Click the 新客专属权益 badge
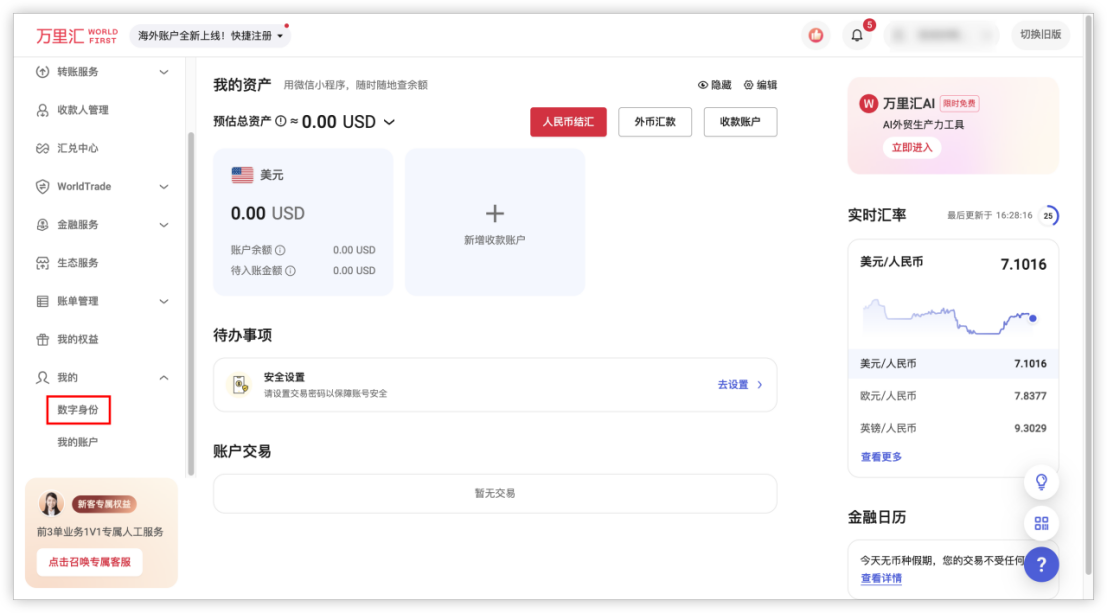 click(104, 504)
